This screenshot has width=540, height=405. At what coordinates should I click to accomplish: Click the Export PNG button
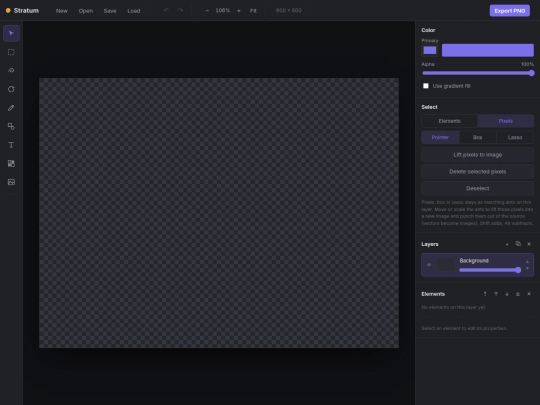(510, 11)
